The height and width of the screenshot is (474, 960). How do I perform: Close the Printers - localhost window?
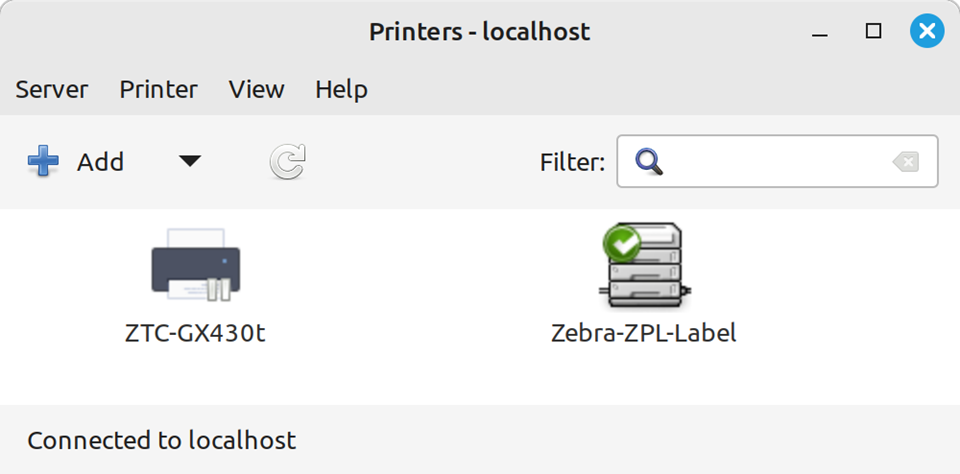click(927, 32)
